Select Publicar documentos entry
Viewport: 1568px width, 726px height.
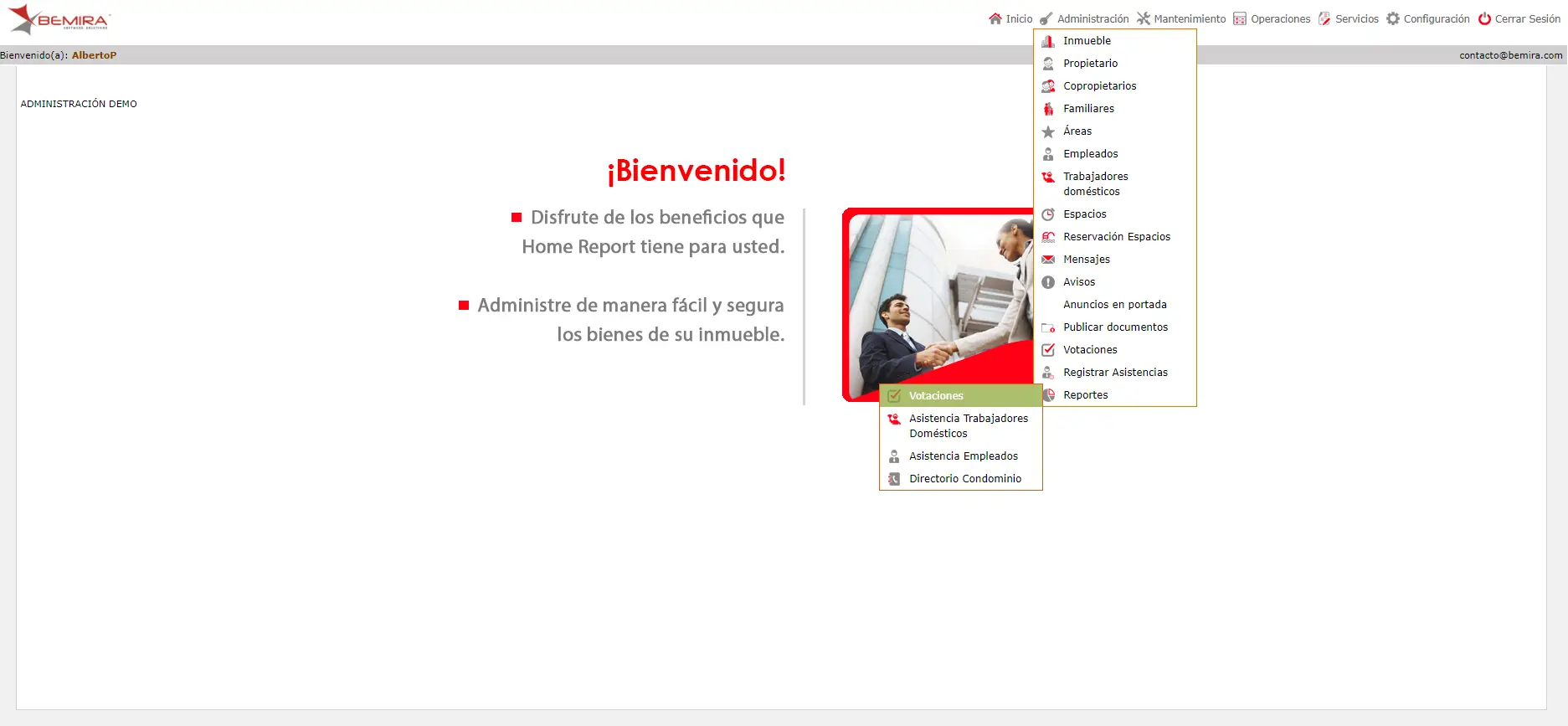(x=1115, y=327)
